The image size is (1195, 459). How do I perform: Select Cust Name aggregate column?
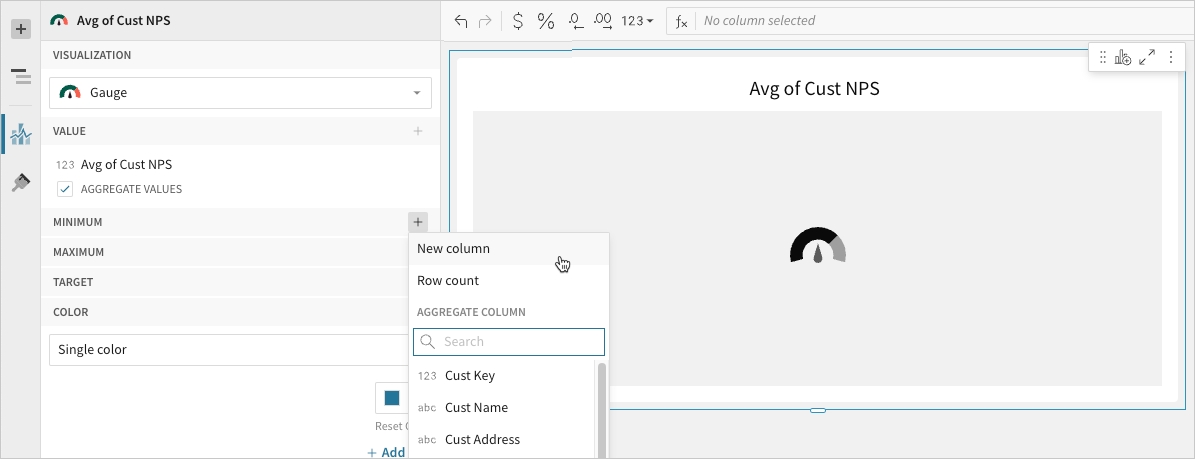476,407
